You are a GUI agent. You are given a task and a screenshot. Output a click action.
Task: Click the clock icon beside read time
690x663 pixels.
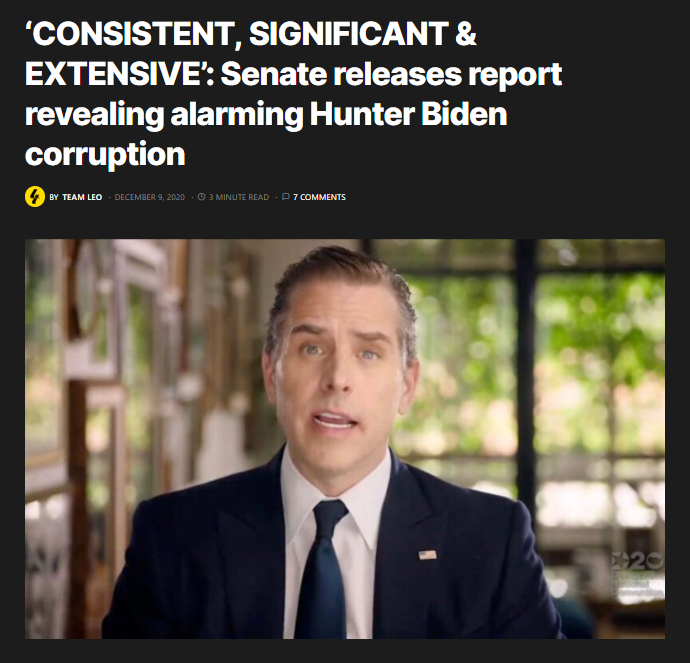[x=202, y=197]
